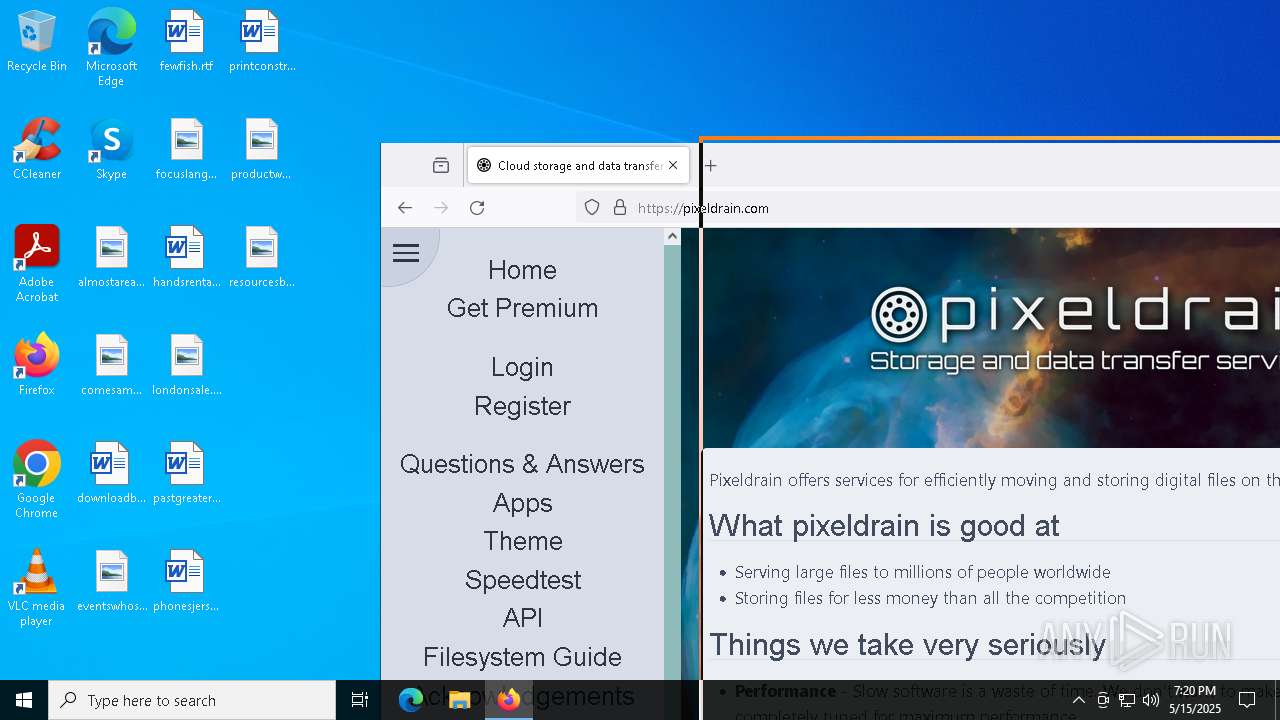Open the handsrenta... Word document icon

[x=186, y=258]
